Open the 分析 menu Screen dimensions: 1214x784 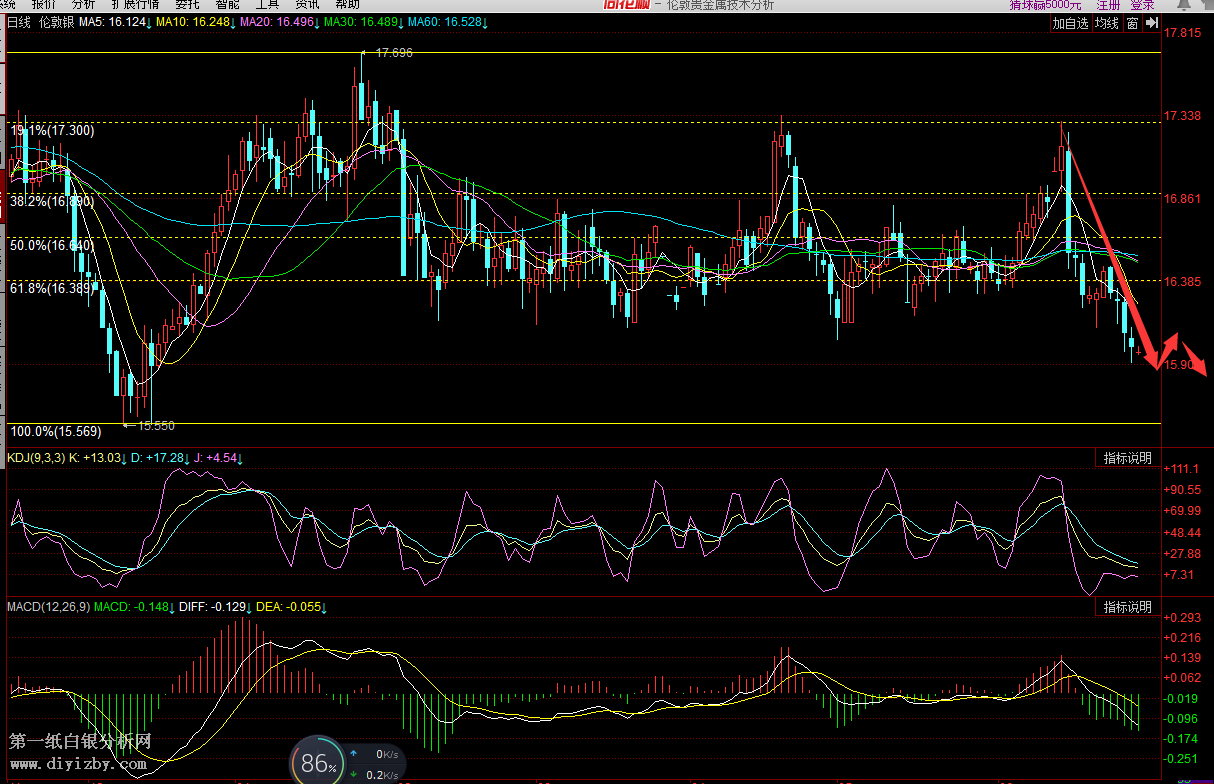point(83,4)
